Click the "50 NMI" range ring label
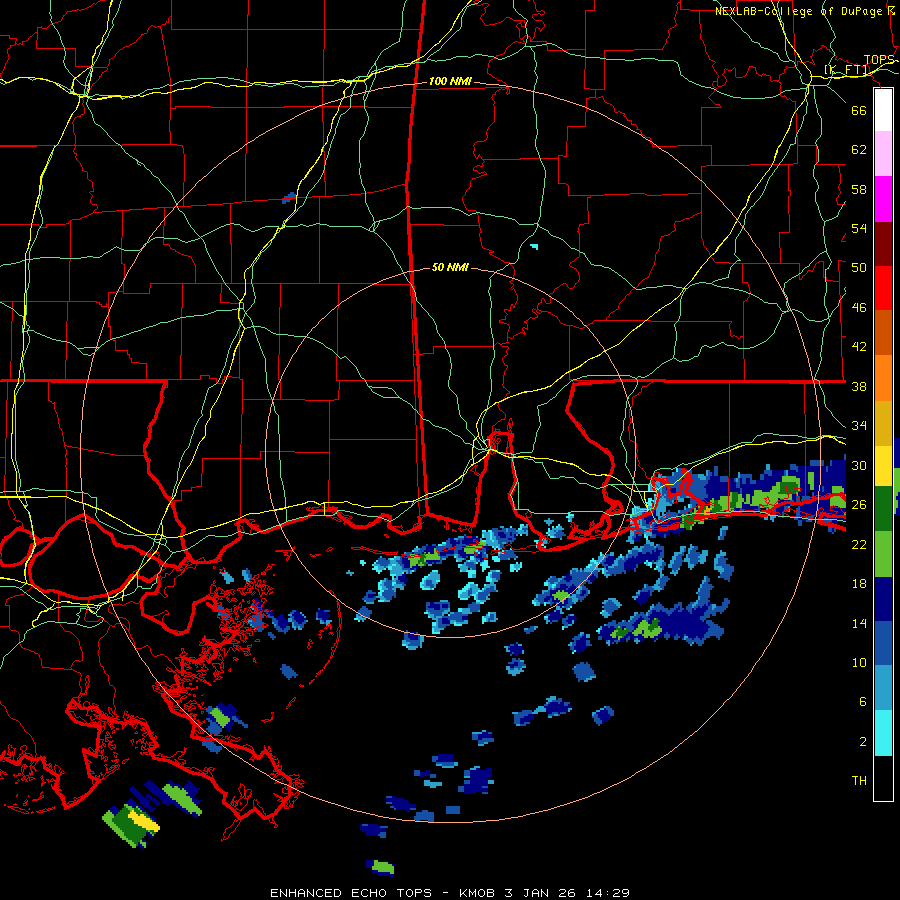The width and height of the screenshot is (900, 900). pyautogui.click(x=450, y=267)
